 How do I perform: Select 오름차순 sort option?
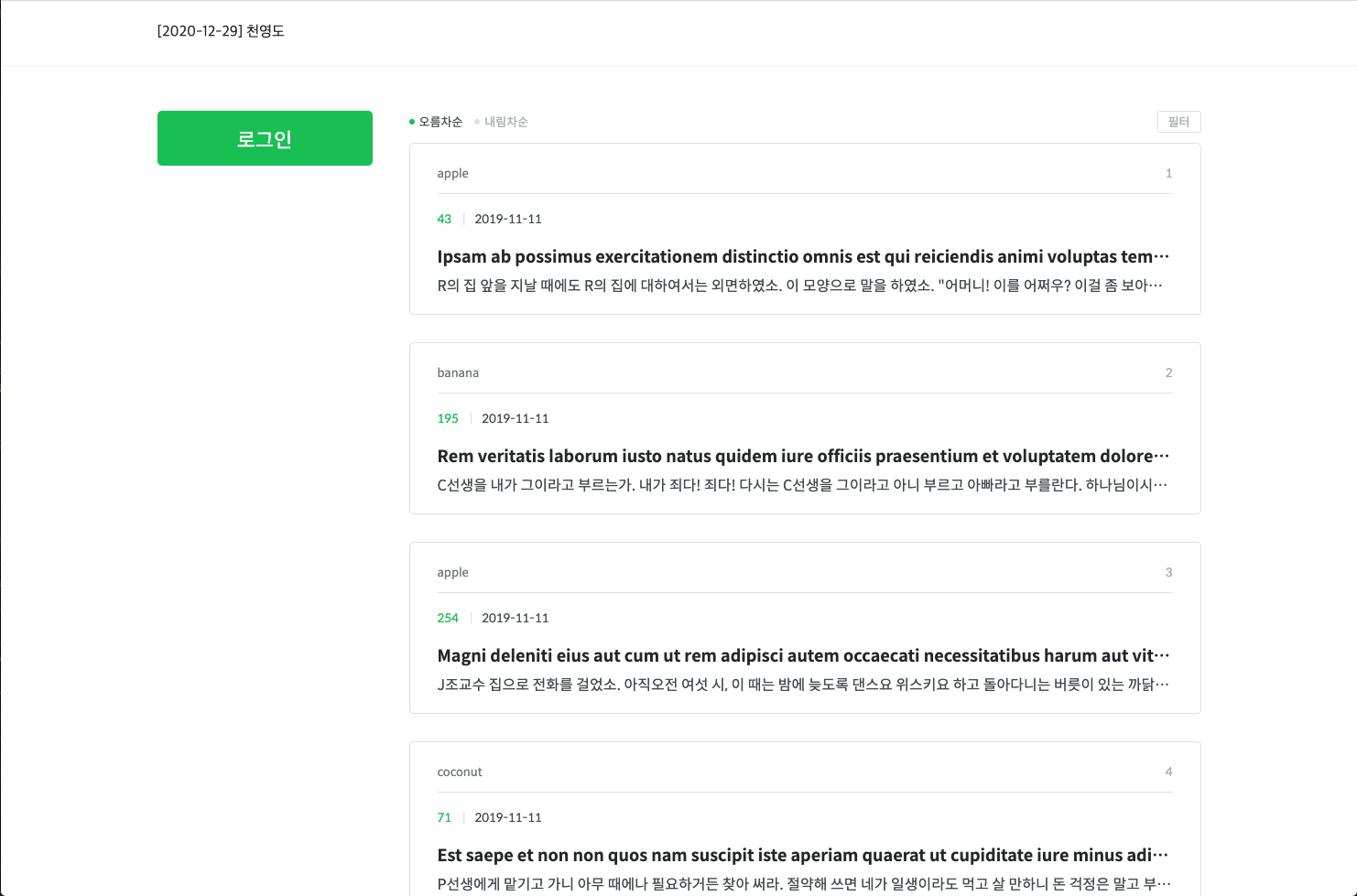[436, 122]
